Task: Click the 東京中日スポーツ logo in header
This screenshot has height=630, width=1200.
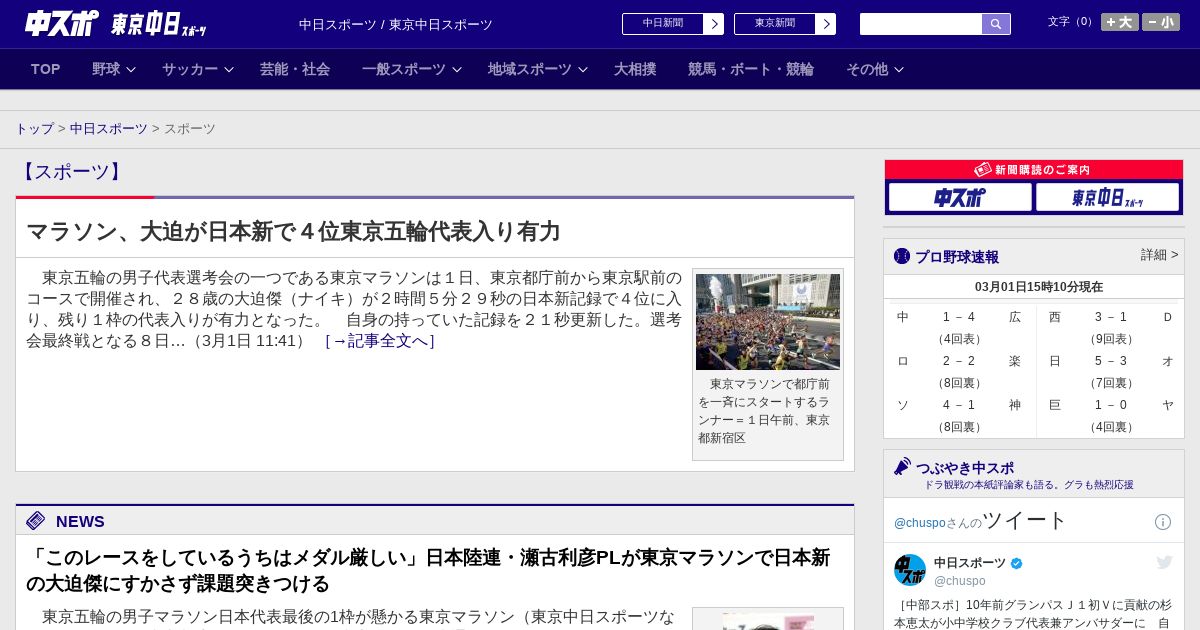Action: (x=158, y=24)
